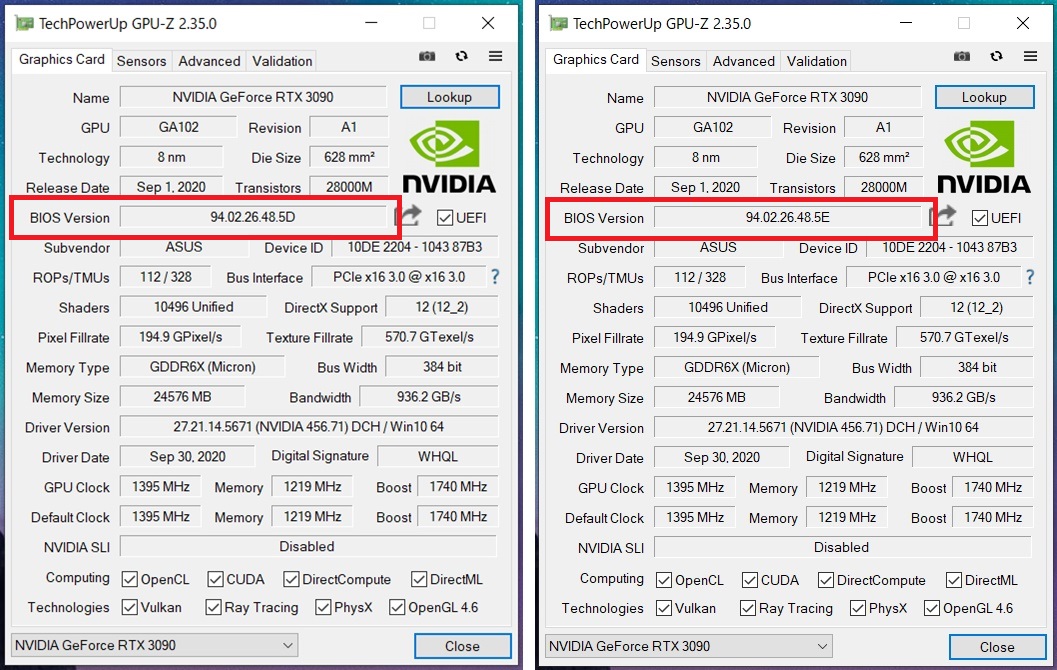Image resolution: width=1057 pixels, height=670 pixels.
Task: Toggle the UEFI checkbox in the right window
Action: point(979,218)
